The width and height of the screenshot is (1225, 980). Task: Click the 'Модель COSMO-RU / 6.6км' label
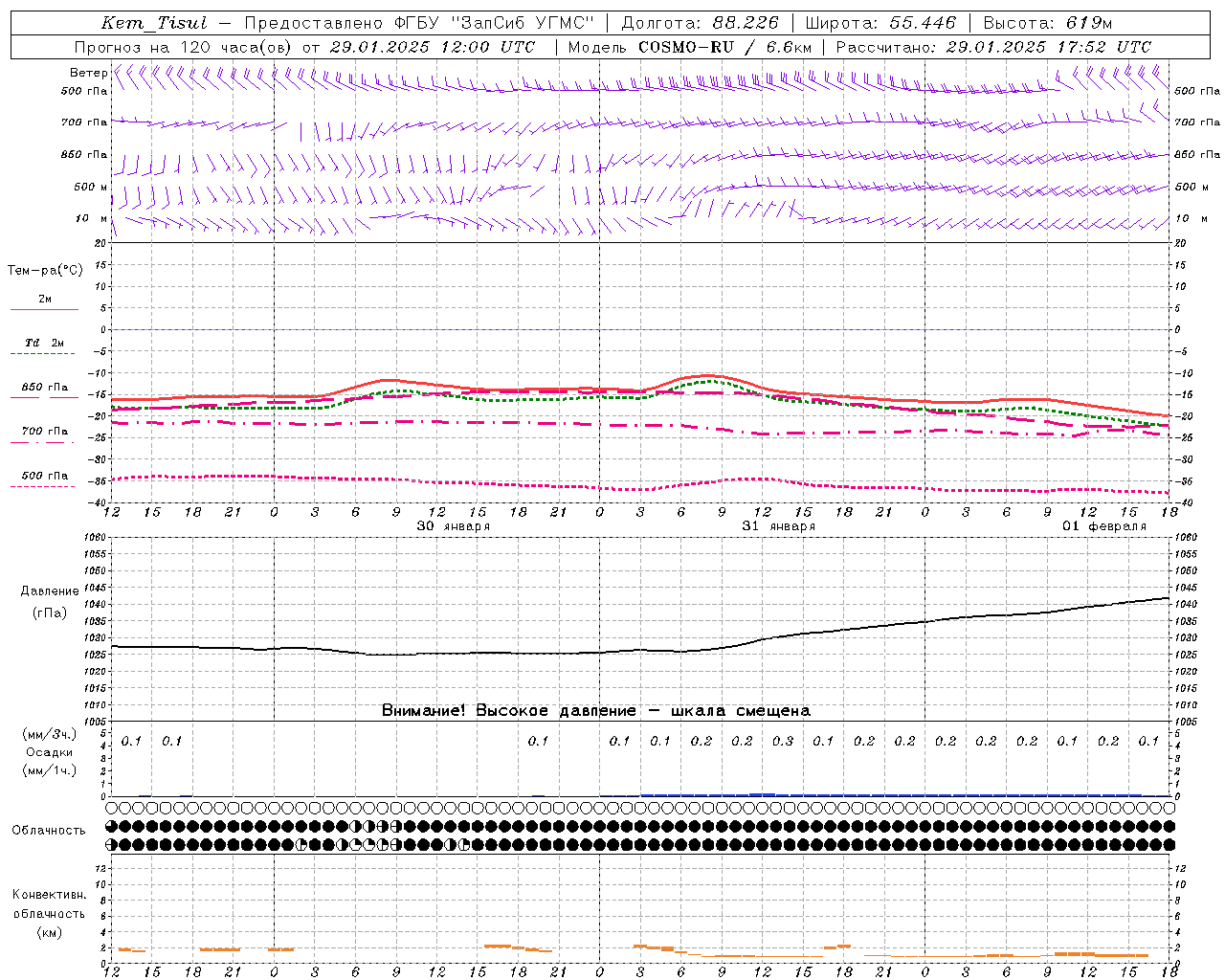690,47
